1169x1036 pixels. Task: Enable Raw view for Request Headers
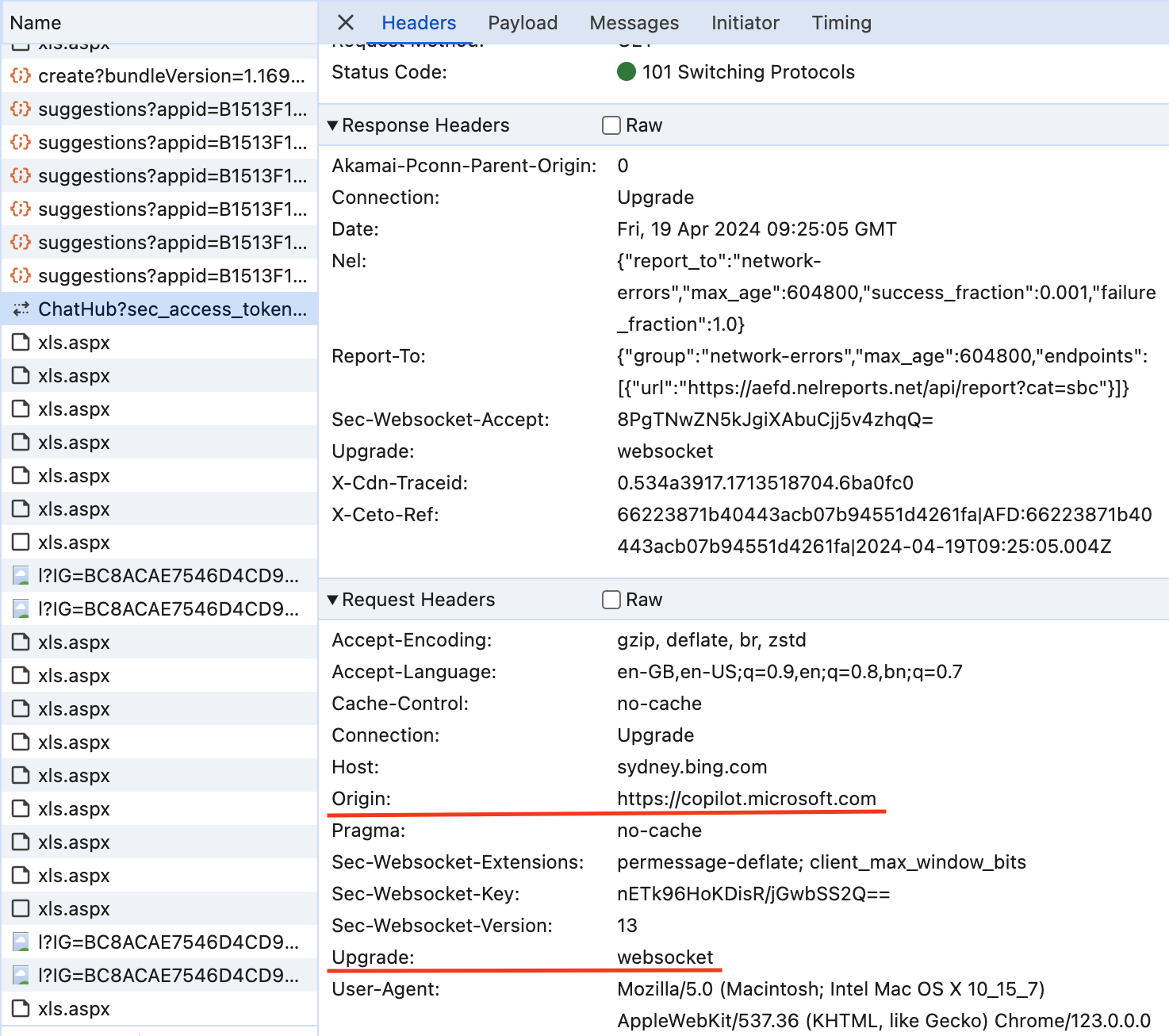tap(611, 600)
